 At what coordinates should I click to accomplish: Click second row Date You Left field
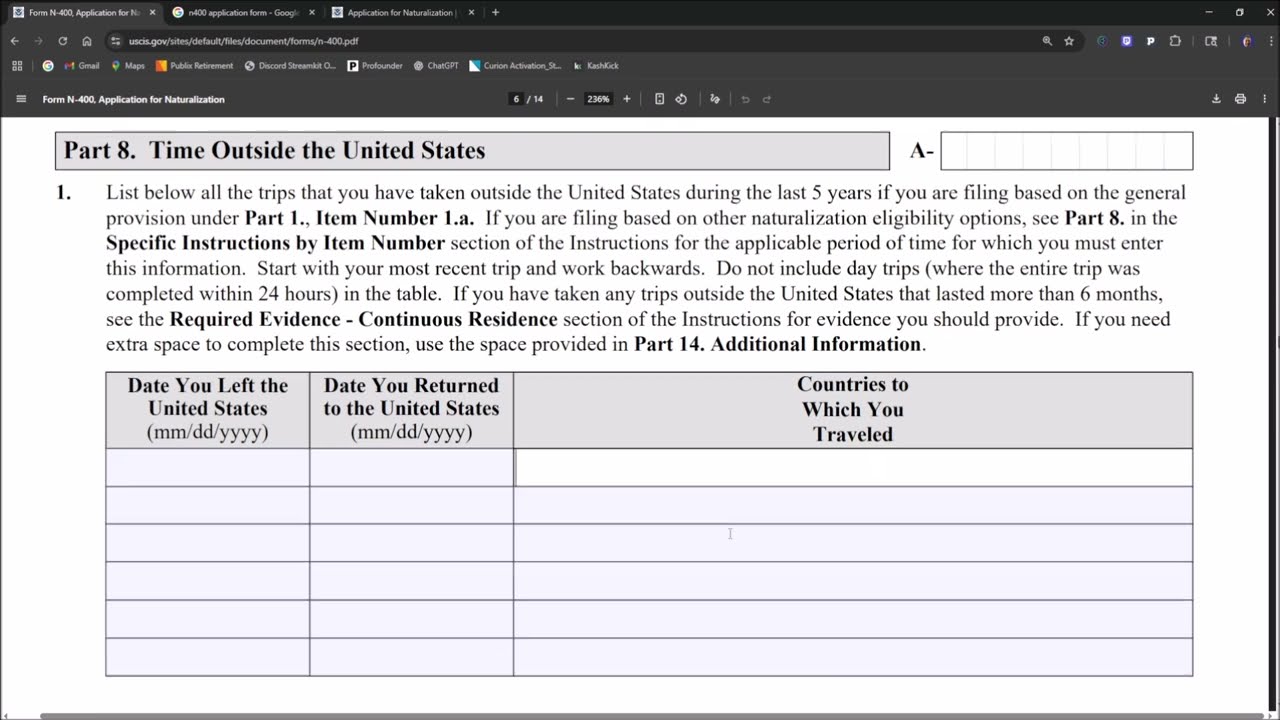tap(208, 506)
